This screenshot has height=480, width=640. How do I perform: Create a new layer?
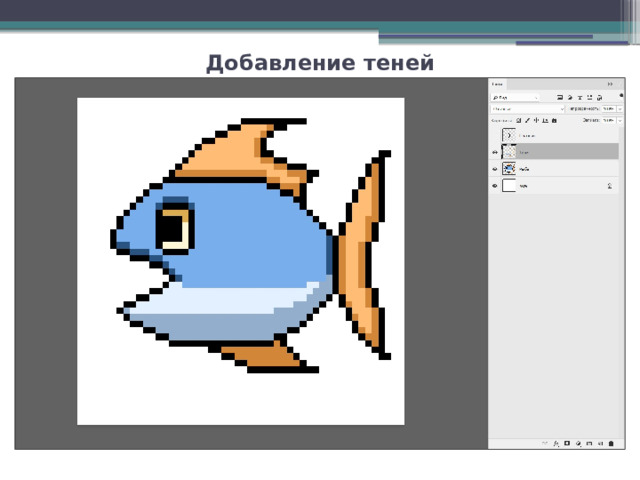(600, 444)
